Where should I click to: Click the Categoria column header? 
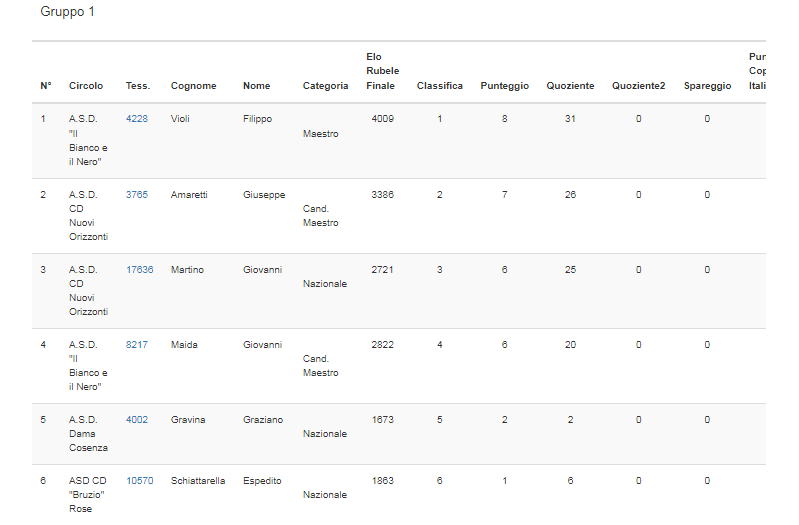(325, 86)
